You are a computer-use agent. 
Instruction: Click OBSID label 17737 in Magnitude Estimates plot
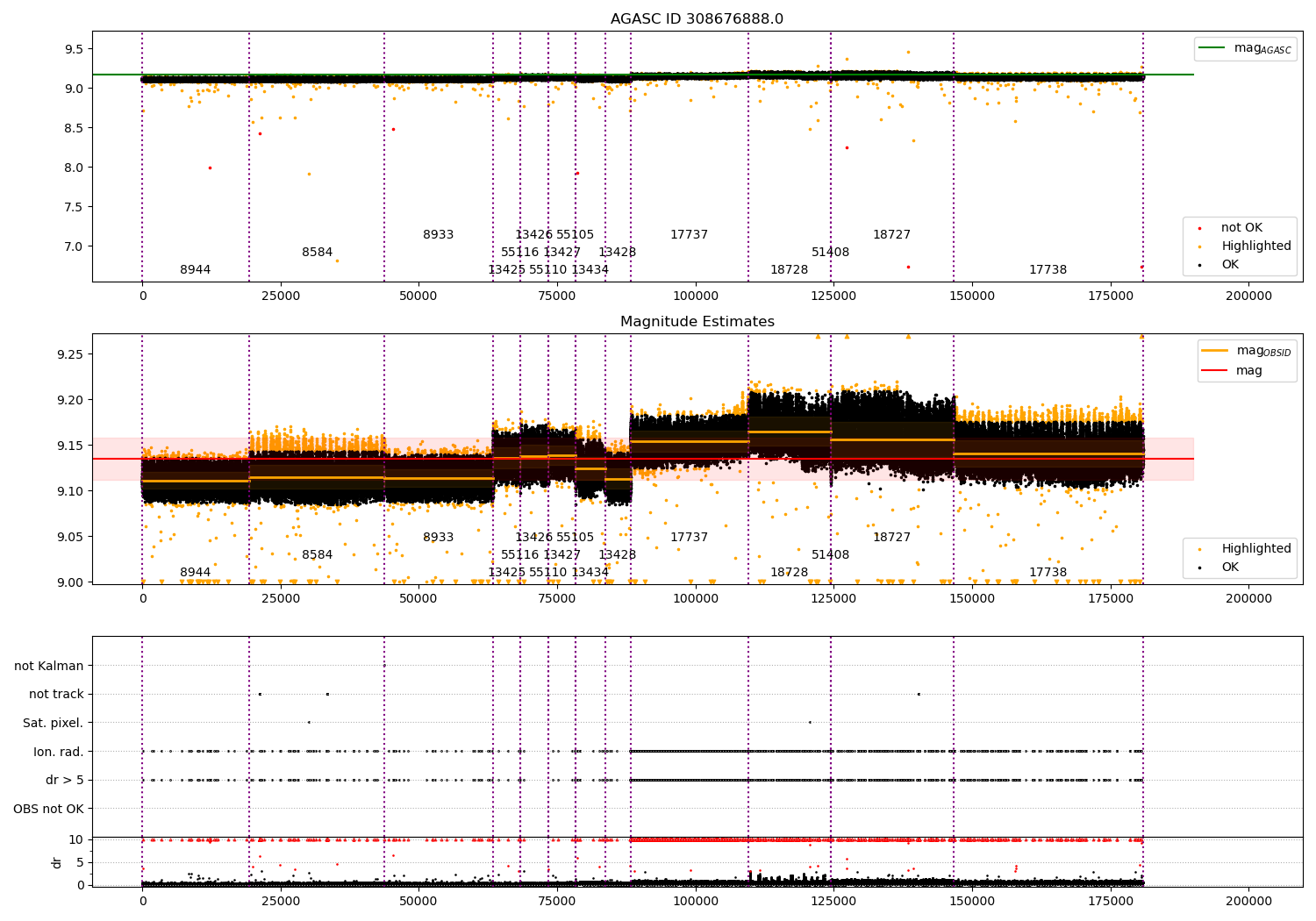[689, 538]
